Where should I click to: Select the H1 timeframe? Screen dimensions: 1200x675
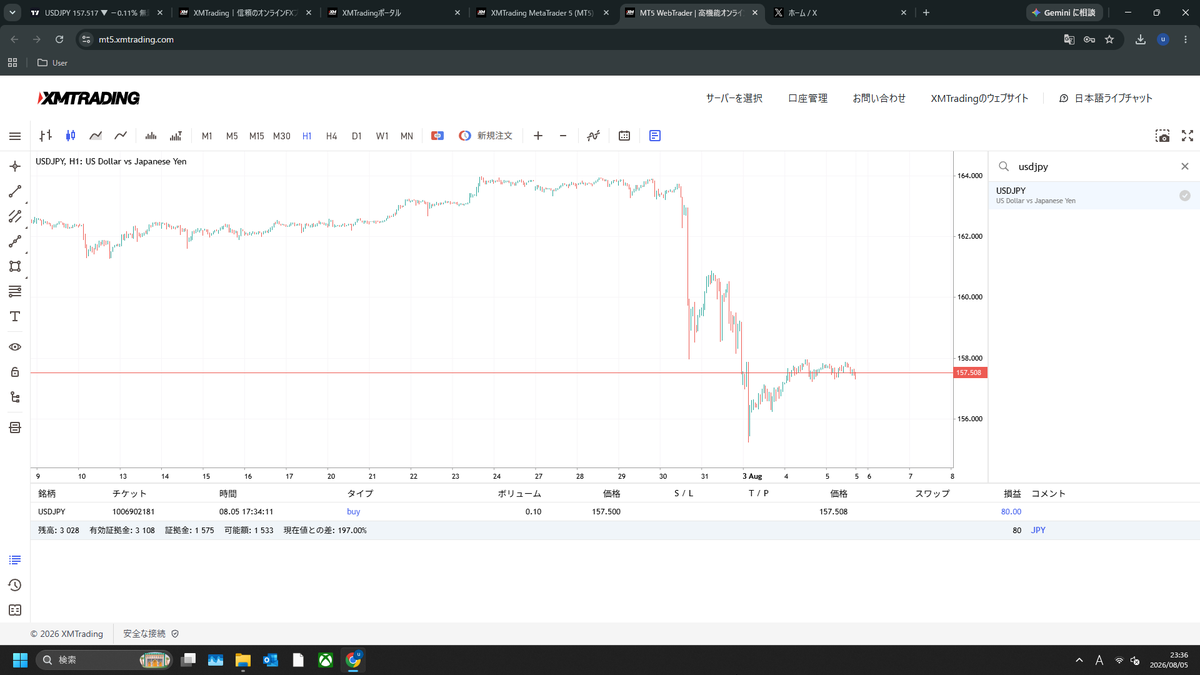point(307,136)
